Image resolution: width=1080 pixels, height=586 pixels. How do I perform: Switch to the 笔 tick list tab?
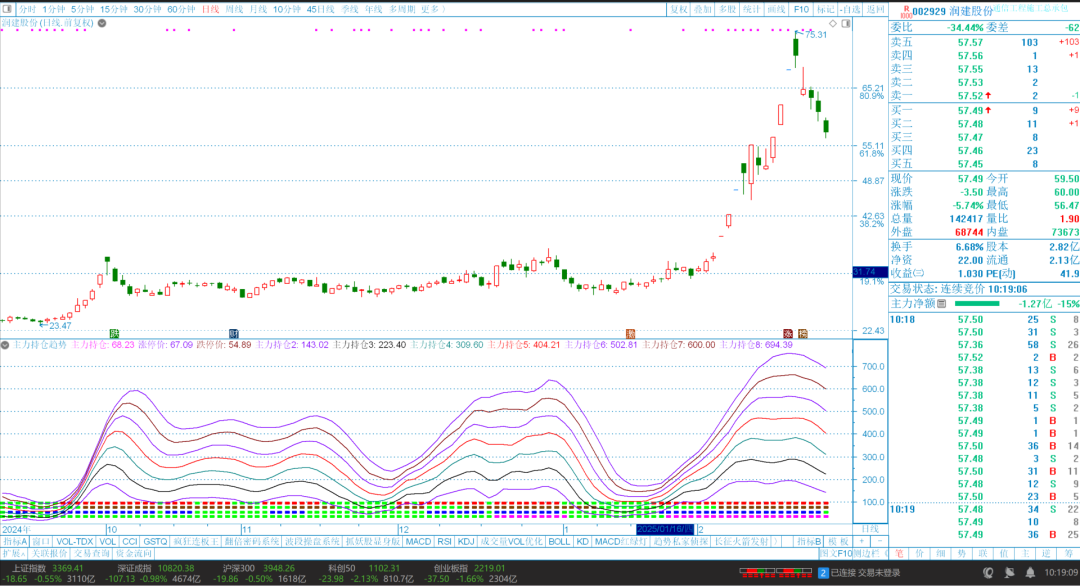(900, 554)
